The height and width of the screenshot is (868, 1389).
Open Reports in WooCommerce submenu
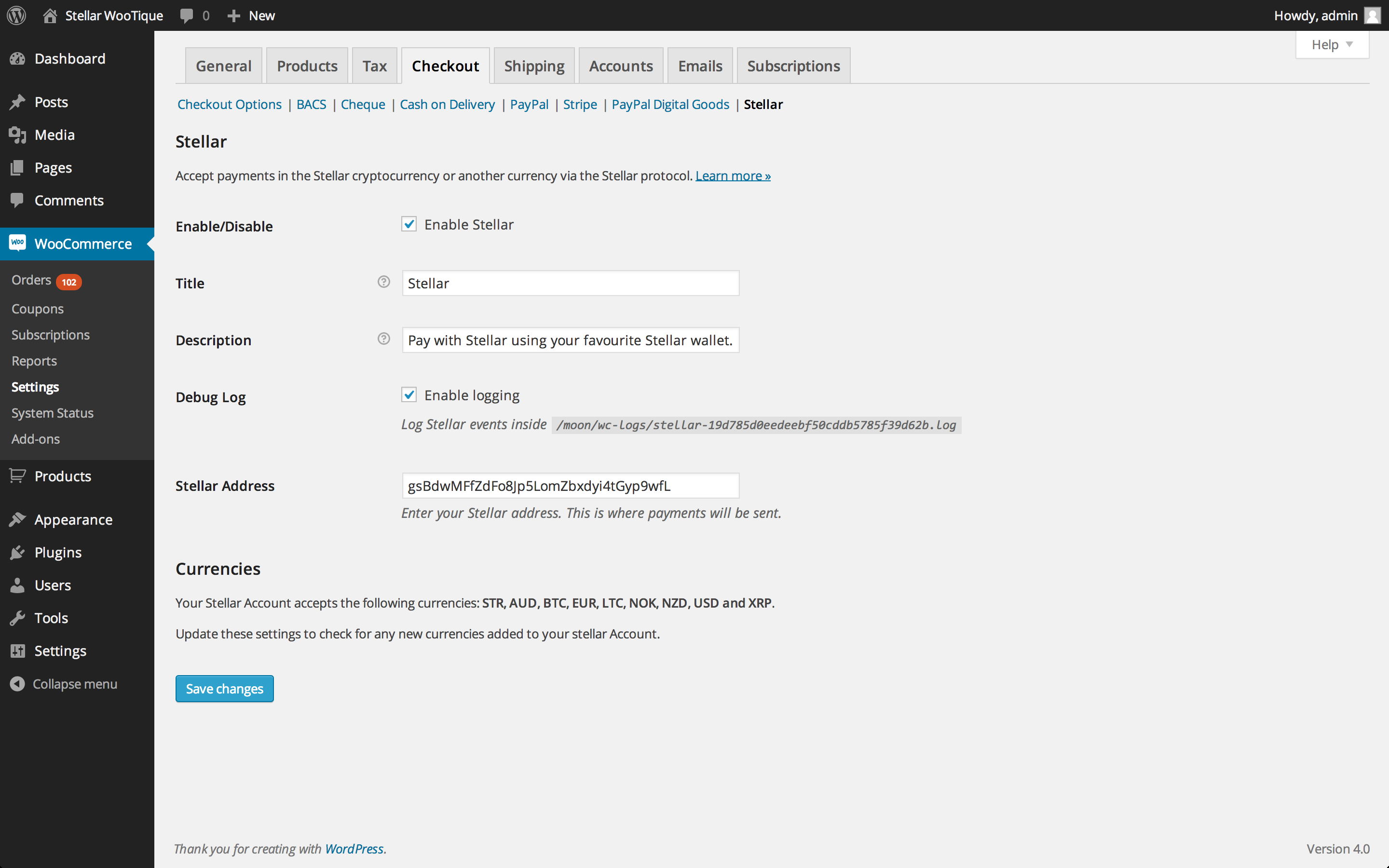click(x=34, y=361)
